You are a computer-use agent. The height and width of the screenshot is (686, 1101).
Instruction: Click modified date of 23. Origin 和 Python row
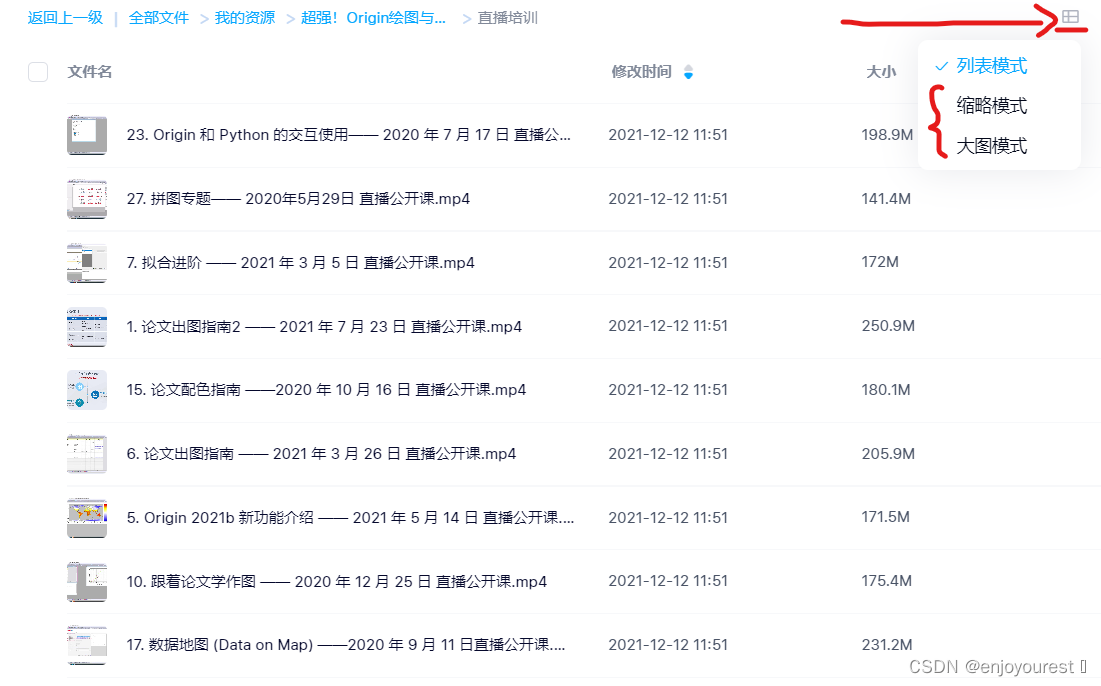coord(668,135)
